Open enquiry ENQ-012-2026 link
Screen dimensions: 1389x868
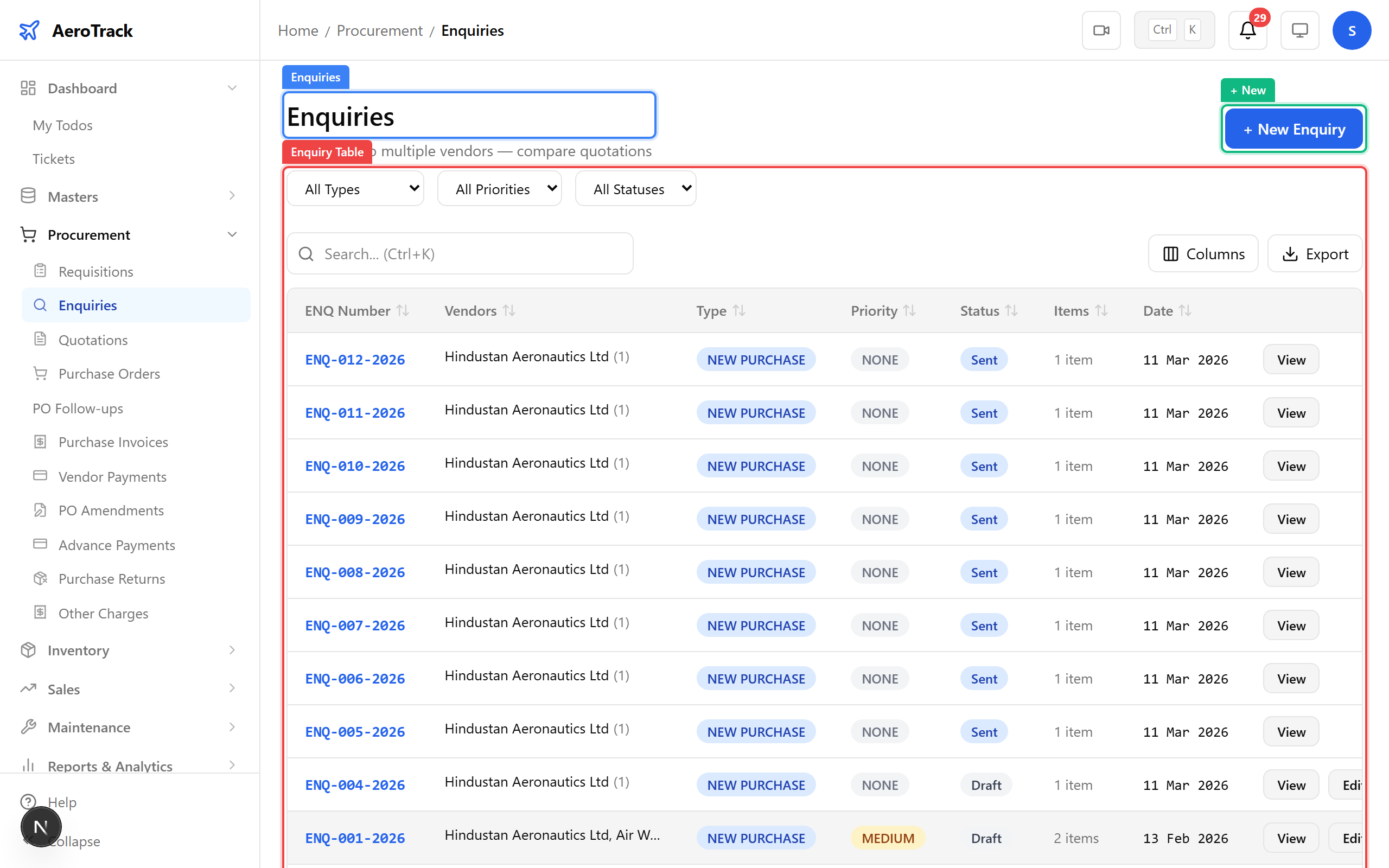[355, 359]
